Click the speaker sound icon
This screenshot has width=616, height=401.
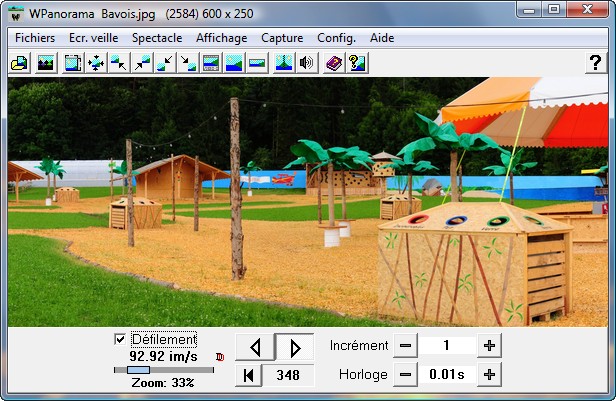[x=307, y=63]
